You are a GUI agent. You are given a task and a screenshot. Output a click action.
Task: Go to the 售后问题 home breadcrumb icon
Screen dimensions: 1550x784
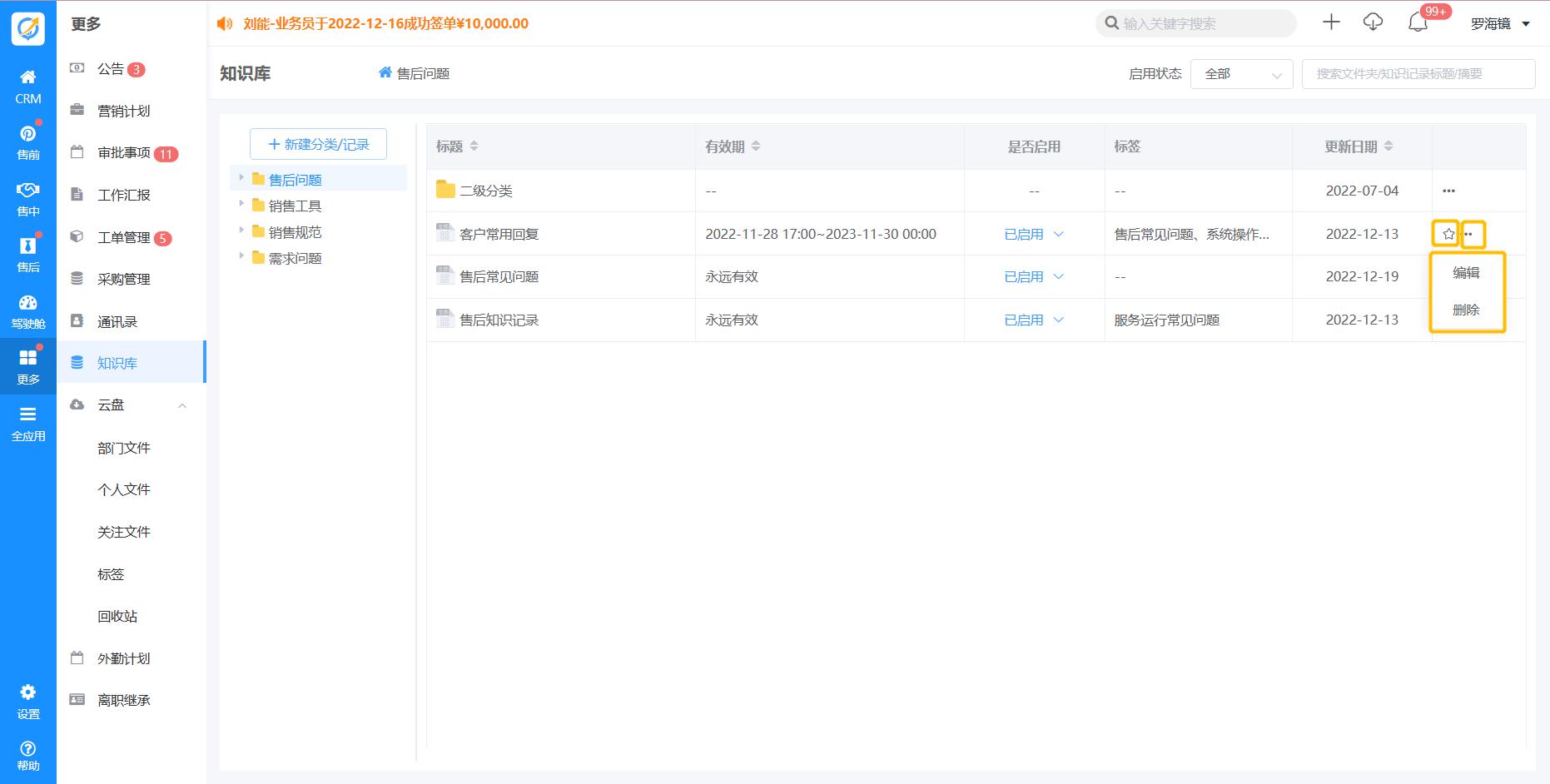pyautogui.click(x=385, y=73)
